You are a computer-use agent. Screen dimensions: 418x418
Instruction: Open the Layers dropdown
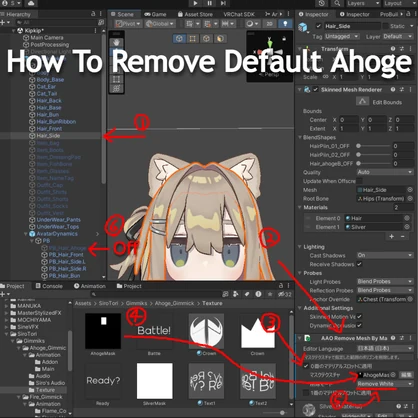tap(362, 3)
